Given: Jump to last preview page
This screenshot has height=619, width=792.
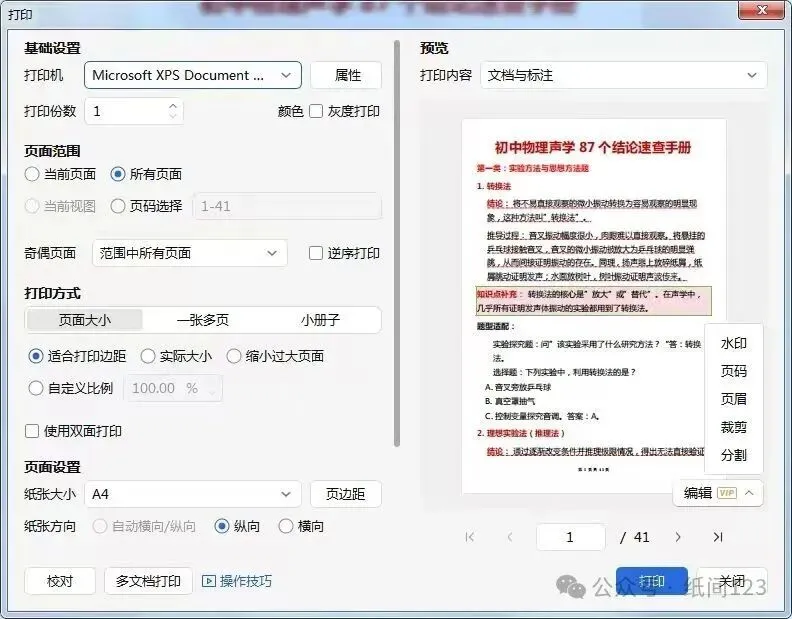Looking at the screenshot, I should (718, 537).
